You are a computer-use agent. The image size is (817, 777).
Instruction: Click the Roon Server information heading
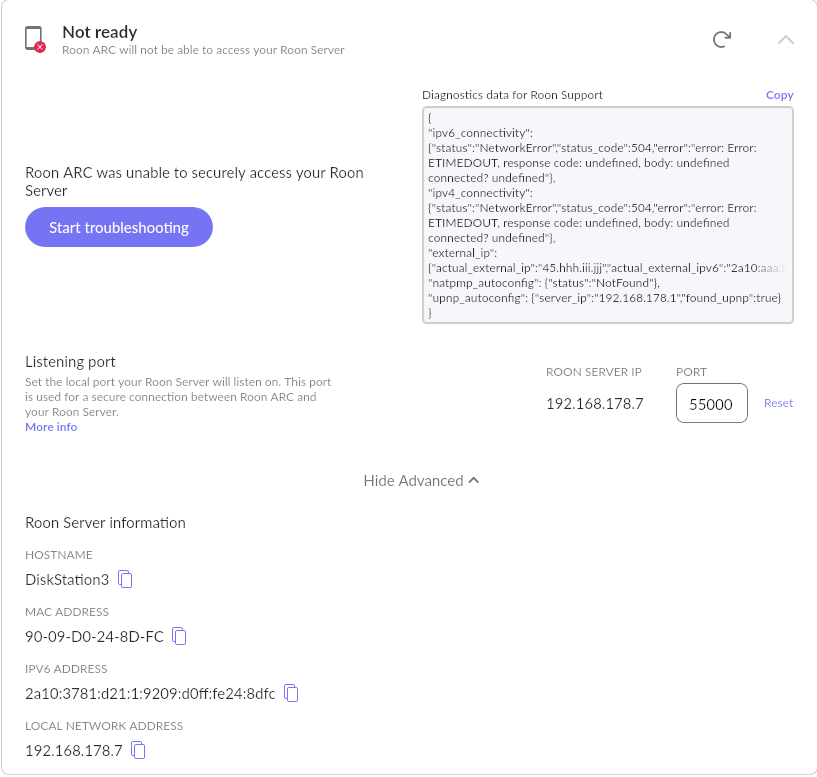[105, 522]
